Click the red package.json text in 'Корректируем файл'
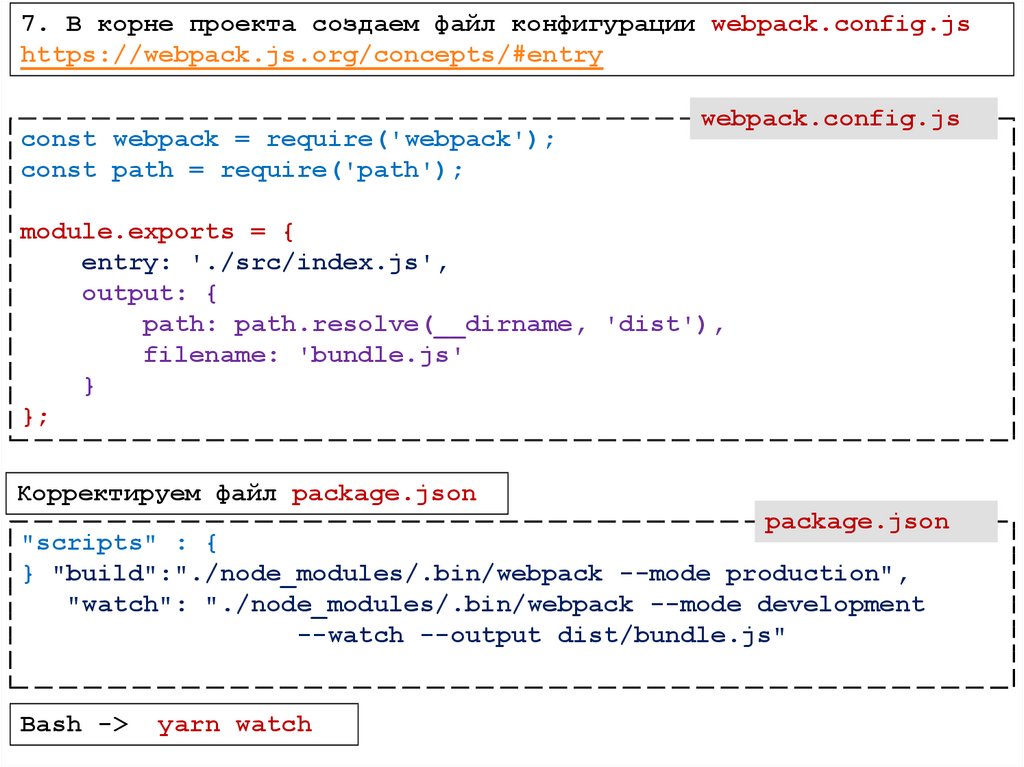 pos(384,493)
